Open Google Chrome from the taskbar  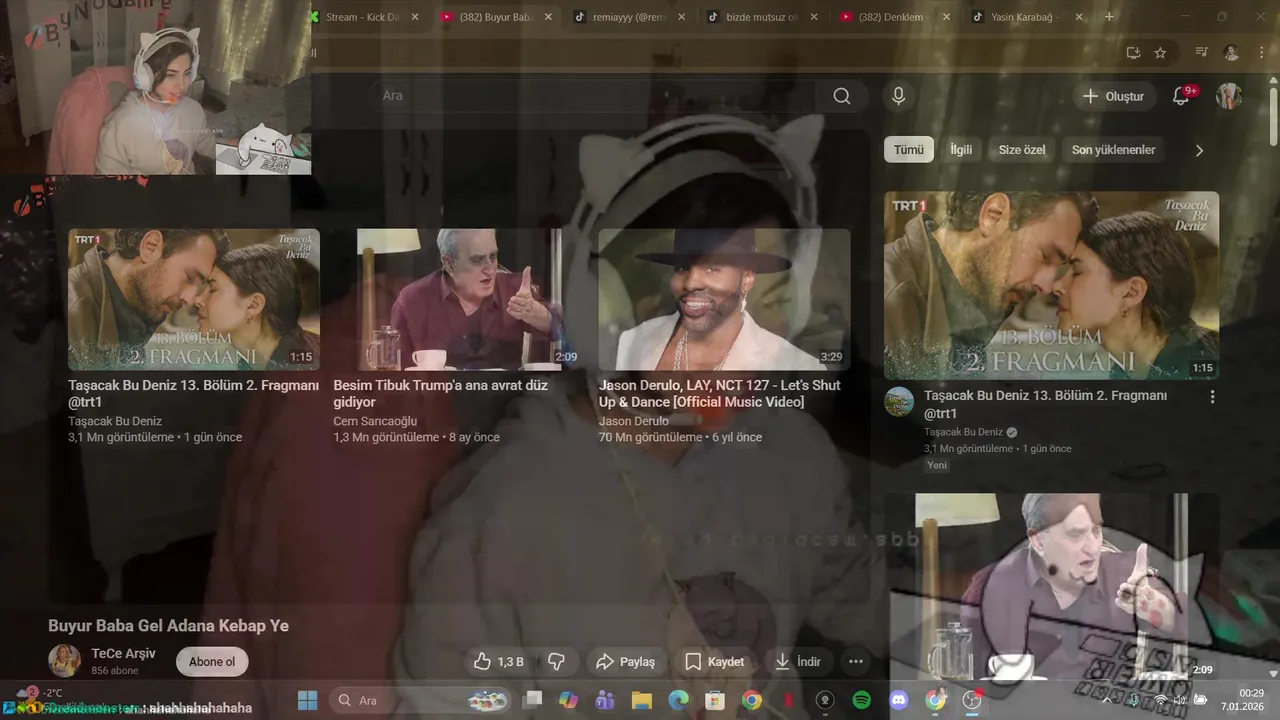[x=752, y=700]
